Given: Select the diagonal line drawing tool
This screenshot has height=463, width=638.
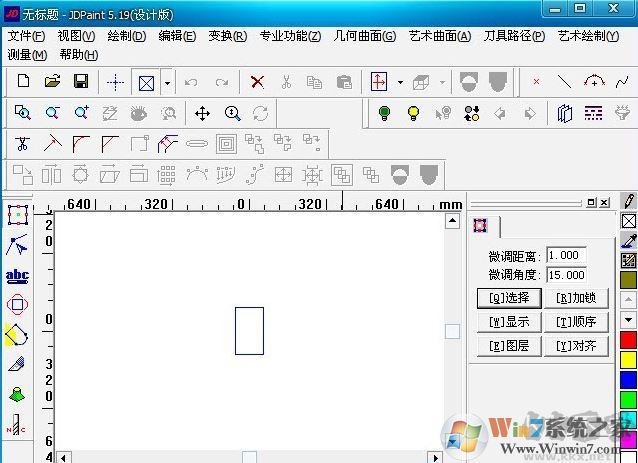Looking at the screenshot, I should click(x=564, y=82).
